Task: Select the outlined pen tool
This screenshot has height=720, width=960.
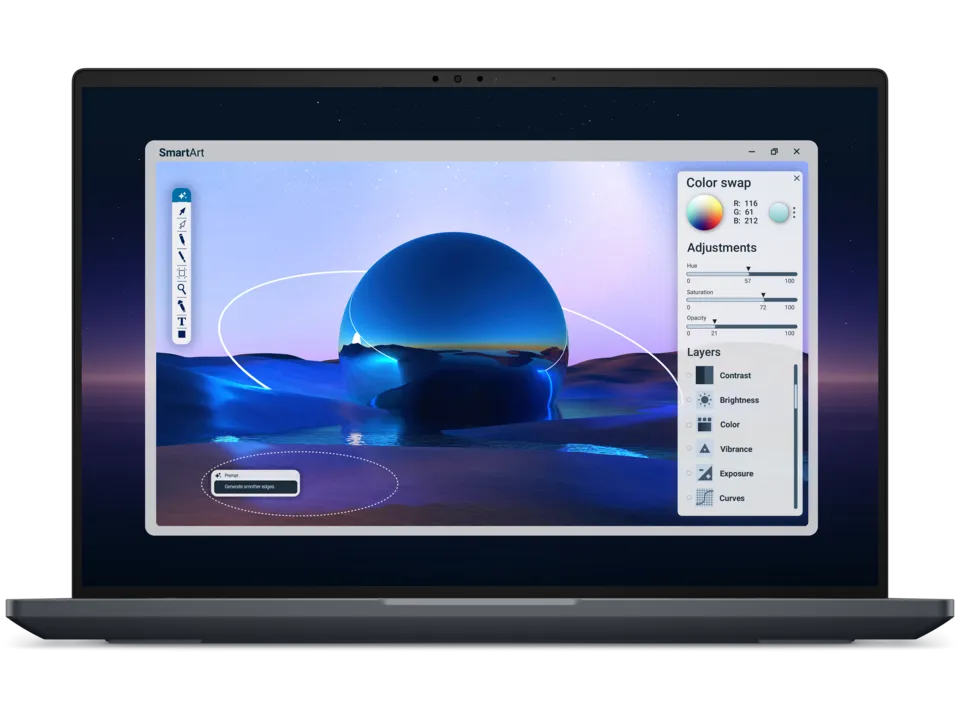Action: (182, 225)
